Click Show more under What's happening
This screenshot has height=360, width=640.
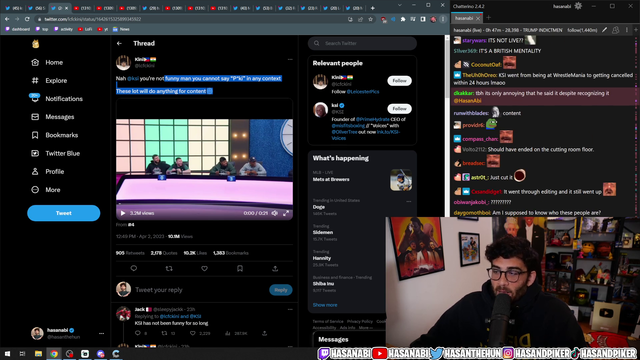[x=325, y=305]
